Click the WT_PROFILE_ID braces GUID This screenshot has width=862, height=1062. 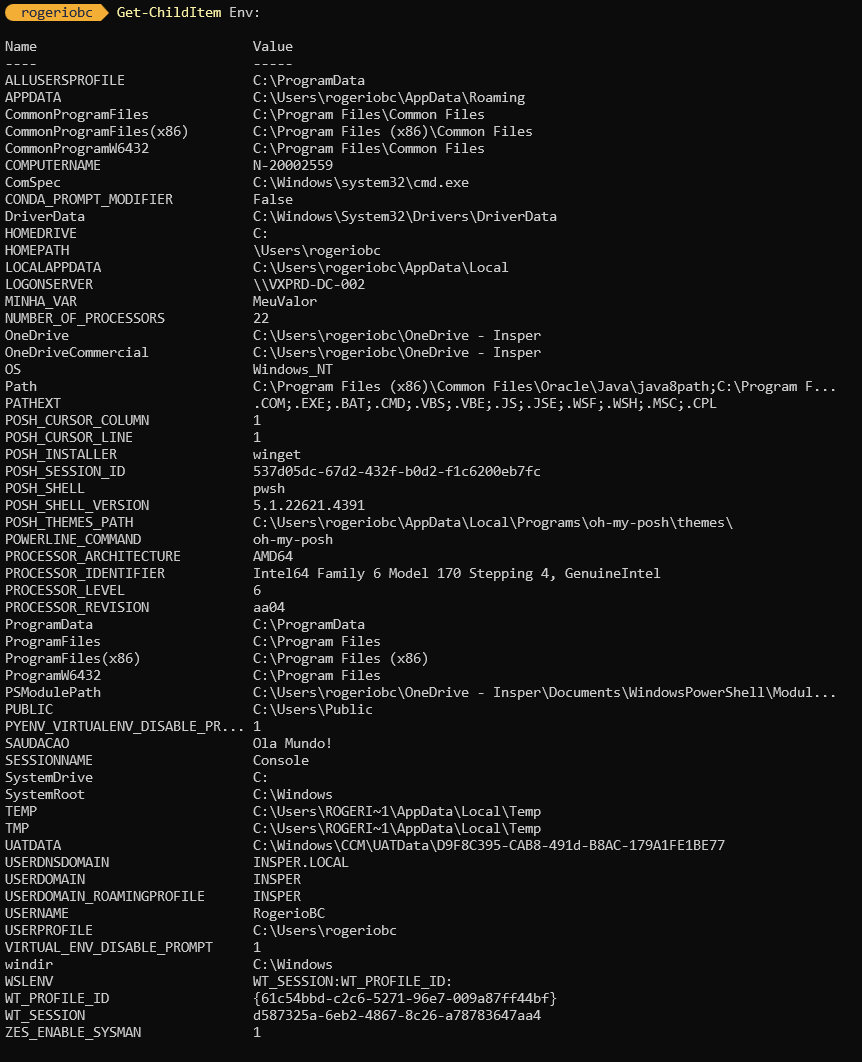[405, 998]
